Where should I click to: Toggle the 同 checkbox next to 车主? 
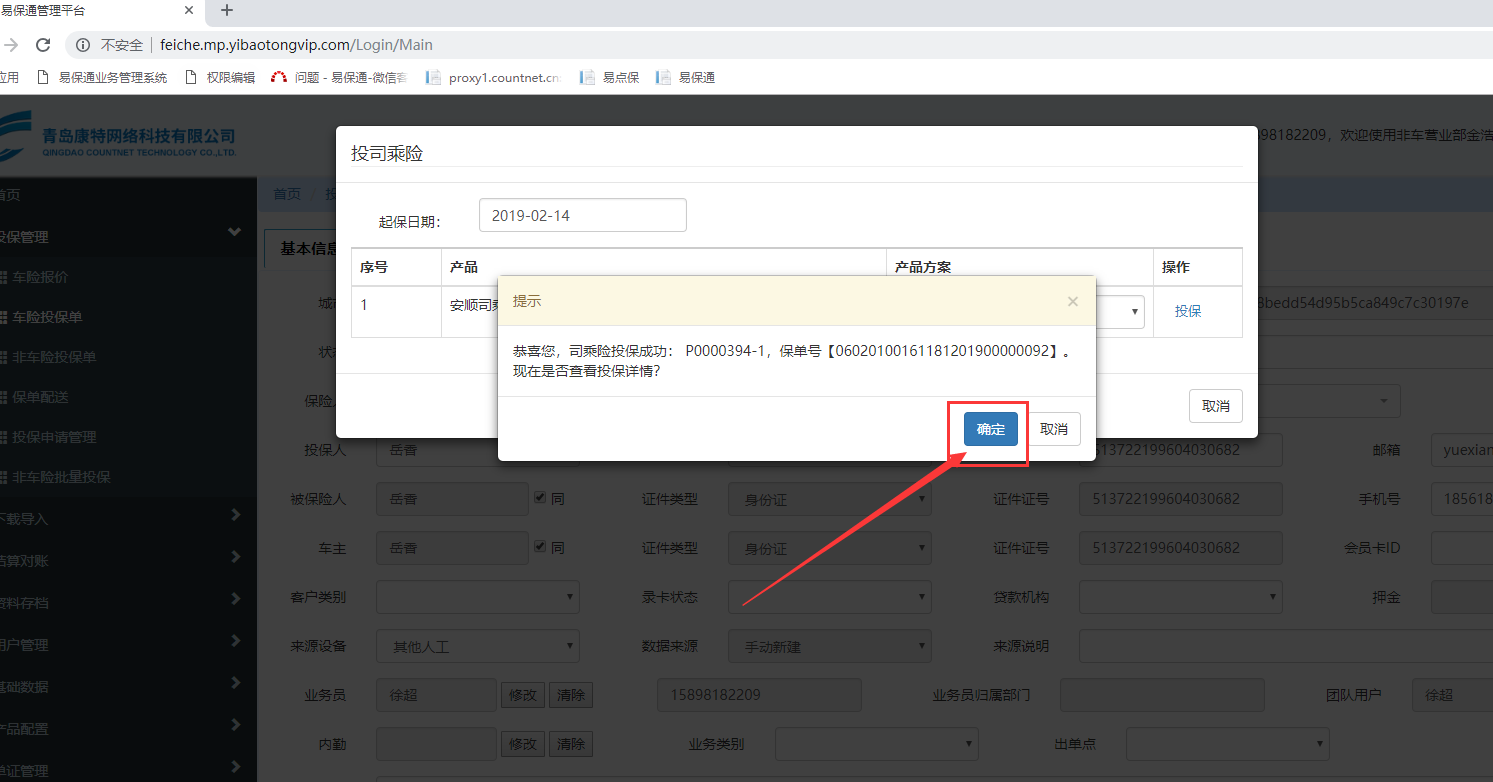click(540, 547)
